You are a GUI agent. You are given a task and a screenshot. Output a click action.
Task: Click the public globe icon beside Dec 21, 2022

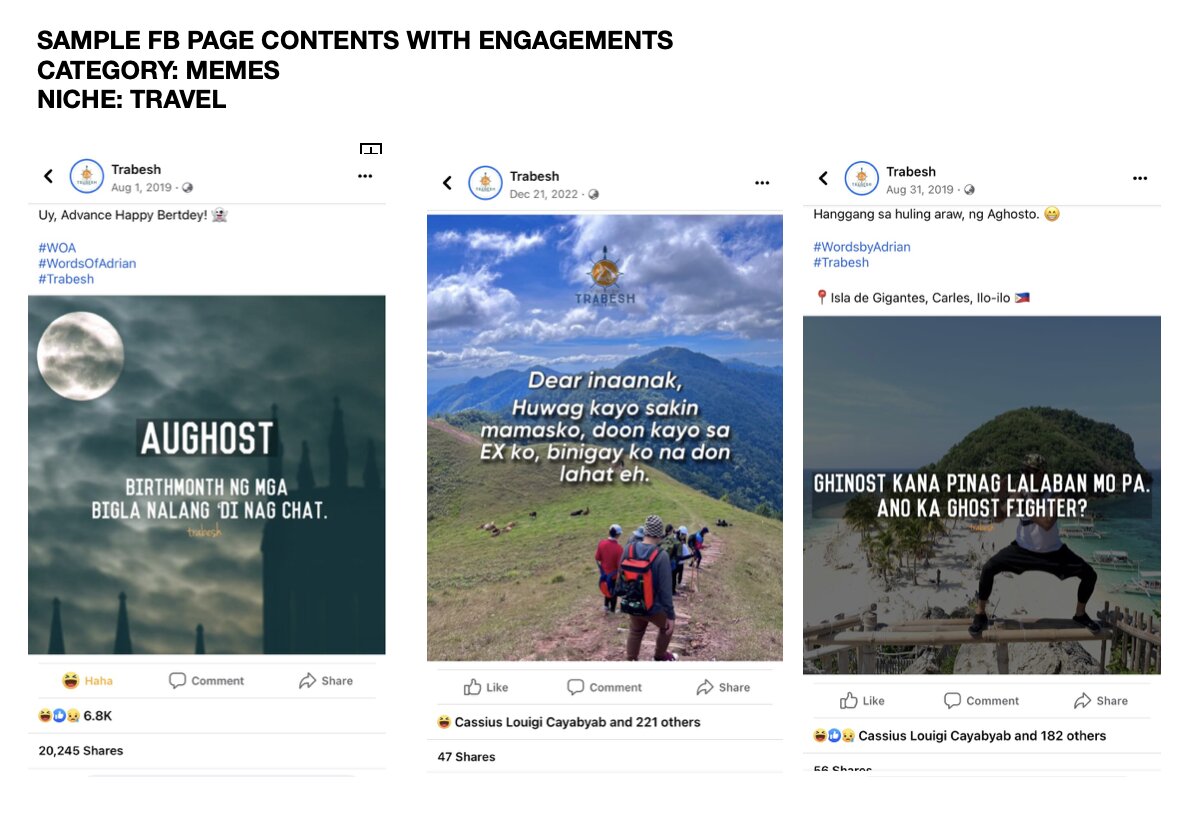click(594, 194)
